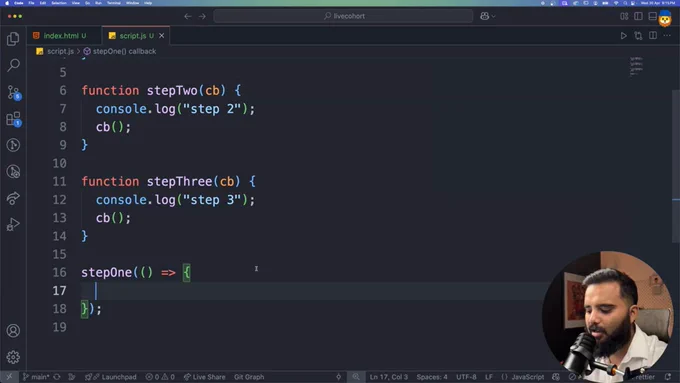This screenshot has height=383, width=680.
Task: Click the Customize Layout icon
Action: tap(624, 16)
